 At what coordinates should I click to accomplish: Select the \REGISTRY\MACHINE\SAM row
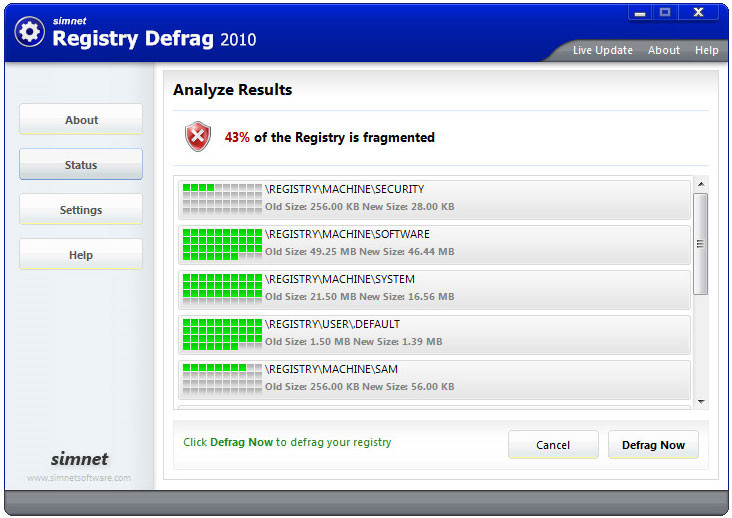434,379
